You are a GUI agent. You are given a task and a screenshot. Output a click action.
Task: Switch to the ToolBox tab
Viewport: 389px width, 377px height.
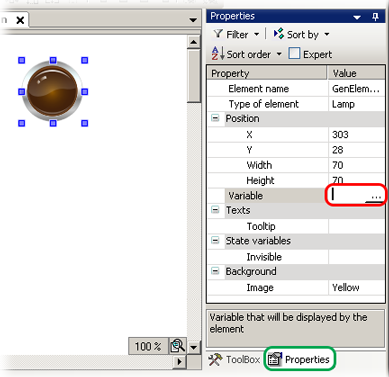pyautogui.click(x=234, y=359)
